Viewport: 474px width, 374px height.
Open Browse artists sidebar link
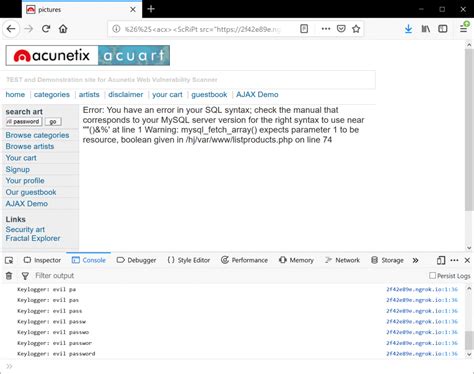(x=30, y=147)
